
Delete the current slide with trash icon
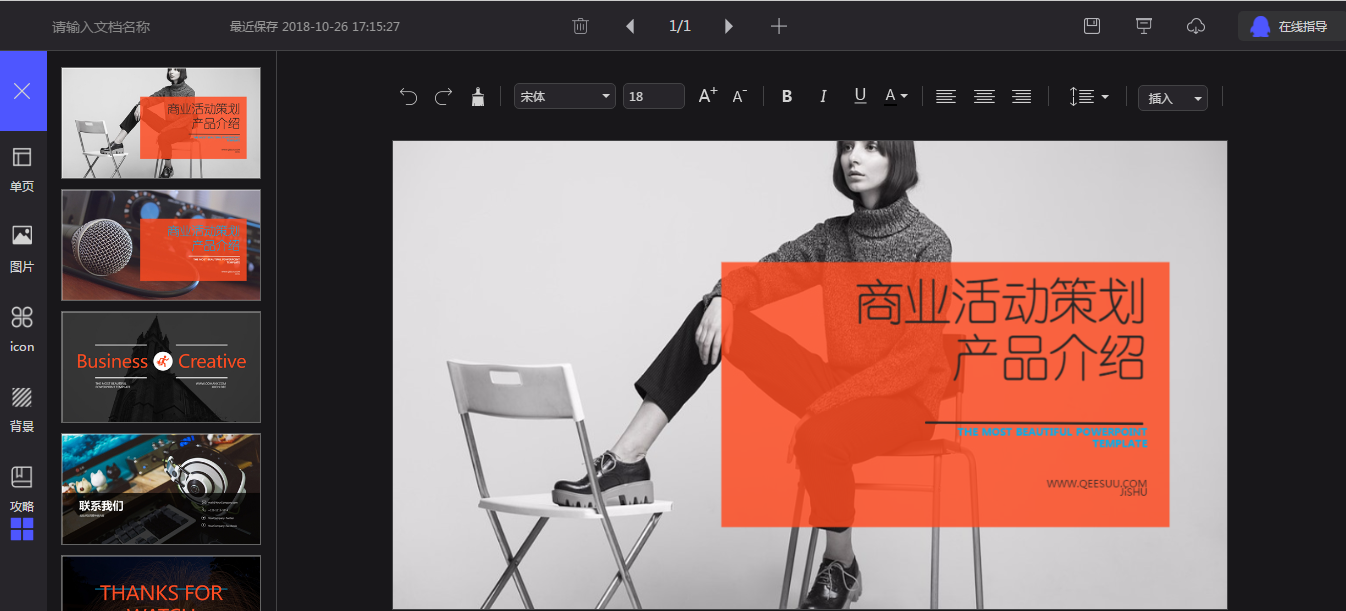point(580,26)
